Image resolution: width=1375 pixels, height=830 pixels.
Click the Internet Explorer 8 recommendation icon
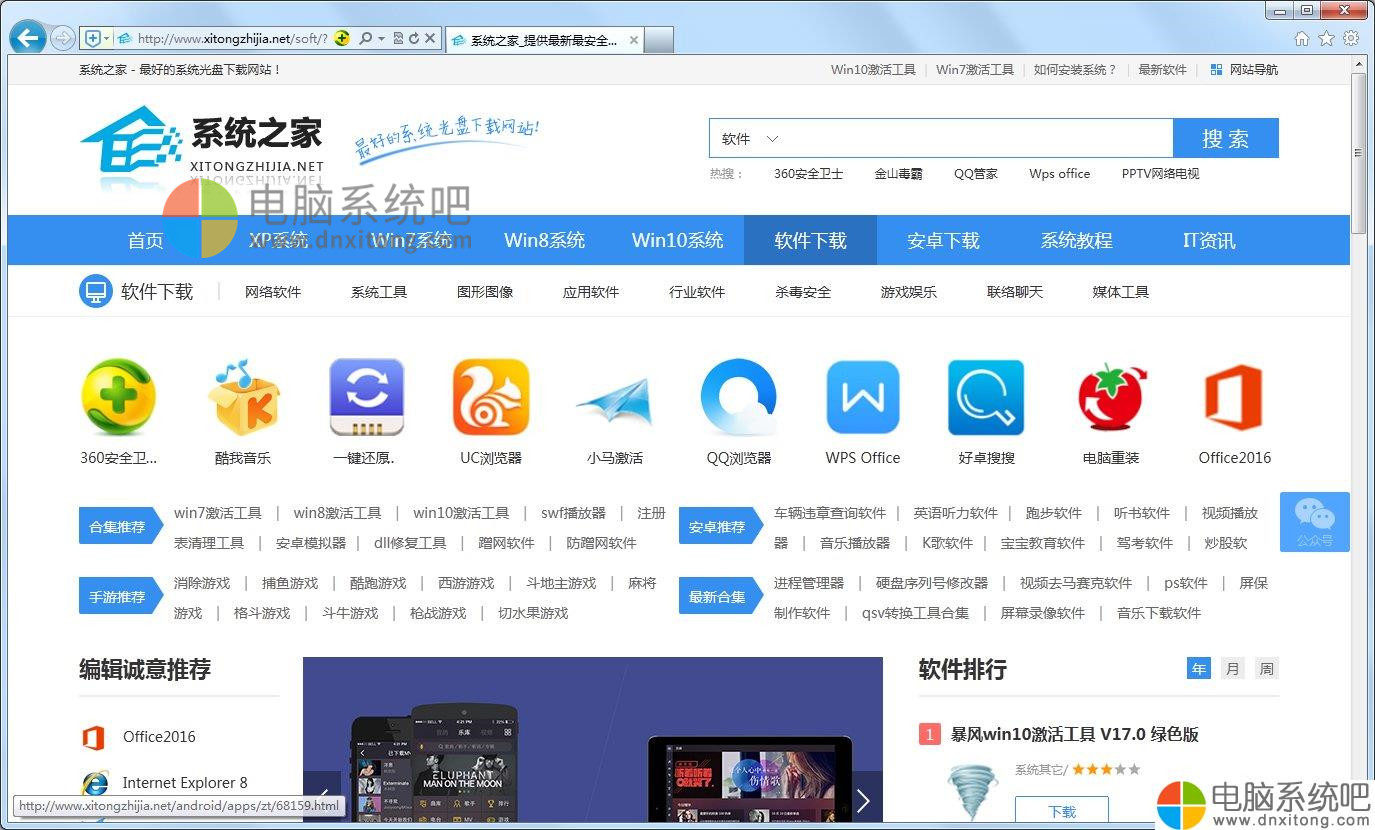(x=95, y=783)
